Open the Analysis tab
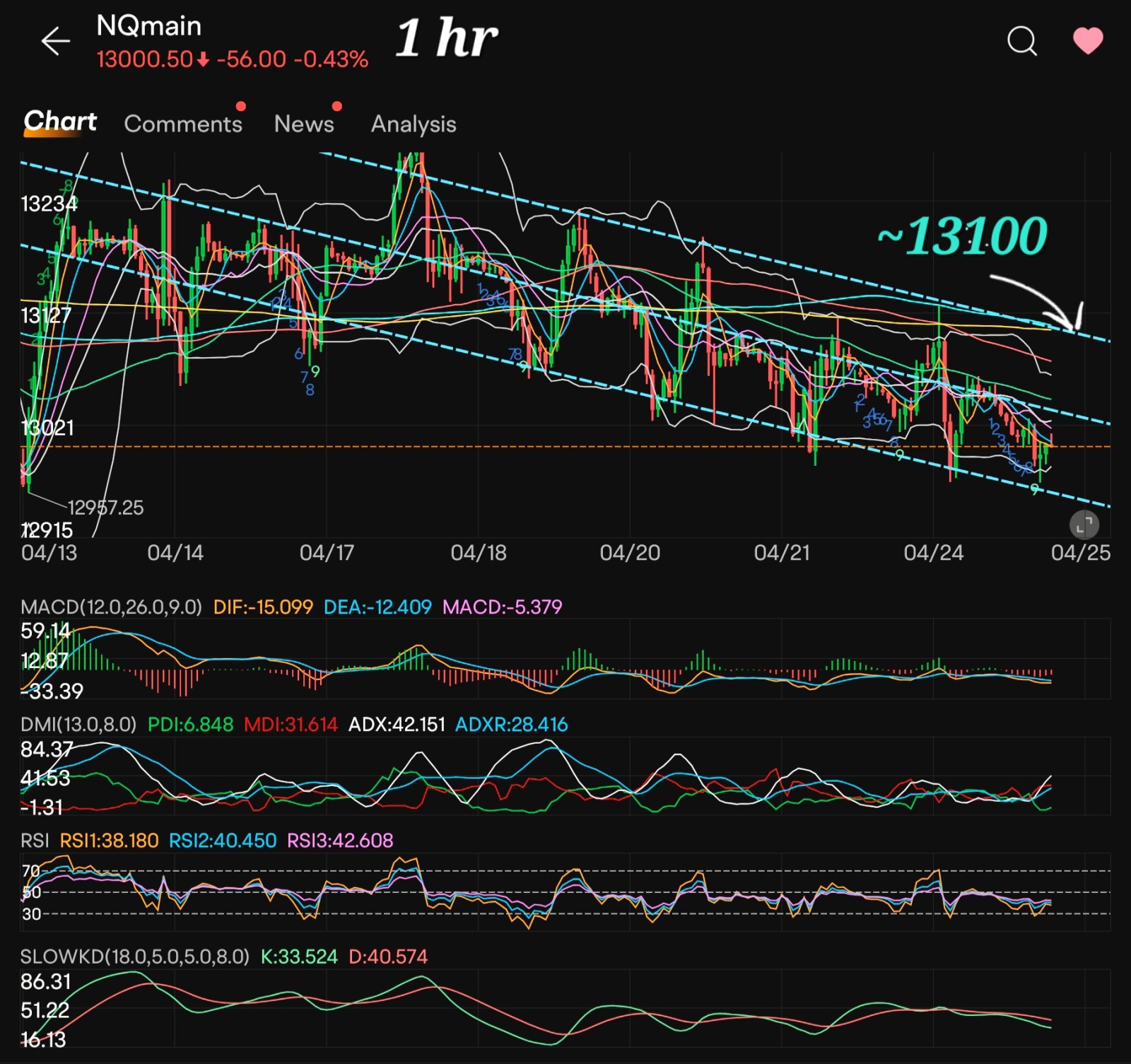The width and height of the screenshot is (1131, 1064). 414,124
